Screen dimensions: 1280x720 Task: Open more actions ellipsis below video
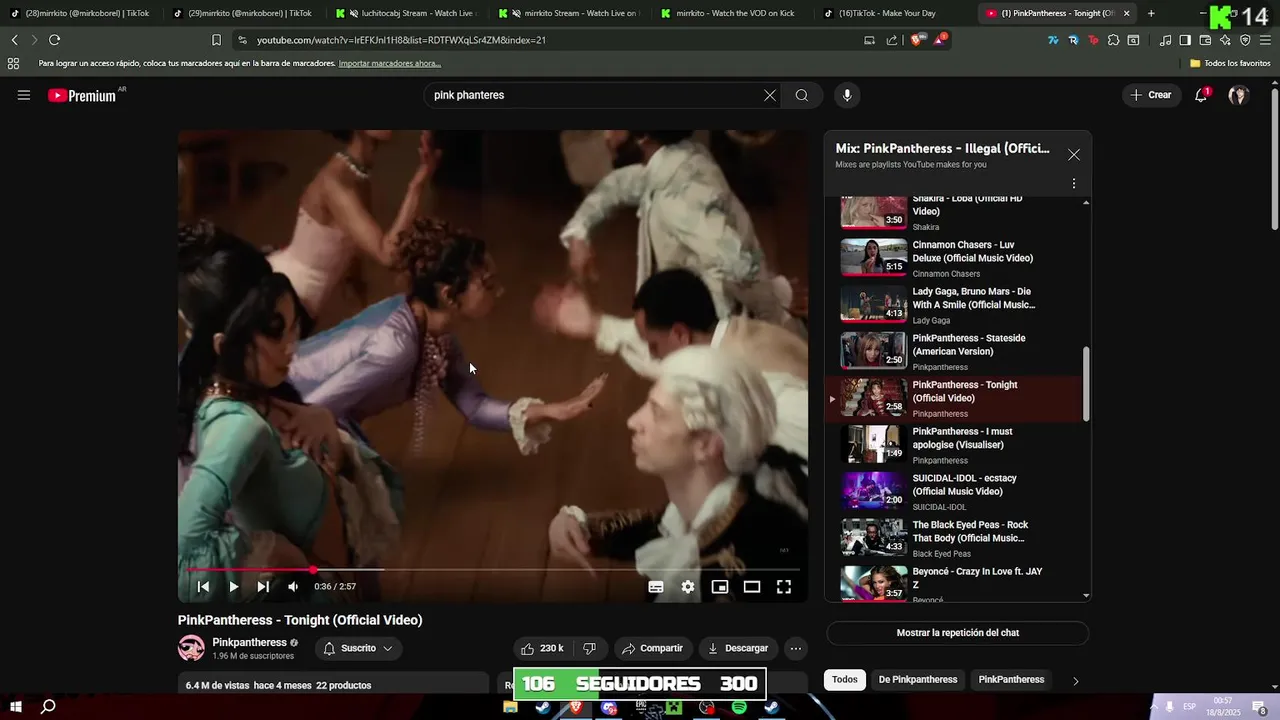coord(796,648)
